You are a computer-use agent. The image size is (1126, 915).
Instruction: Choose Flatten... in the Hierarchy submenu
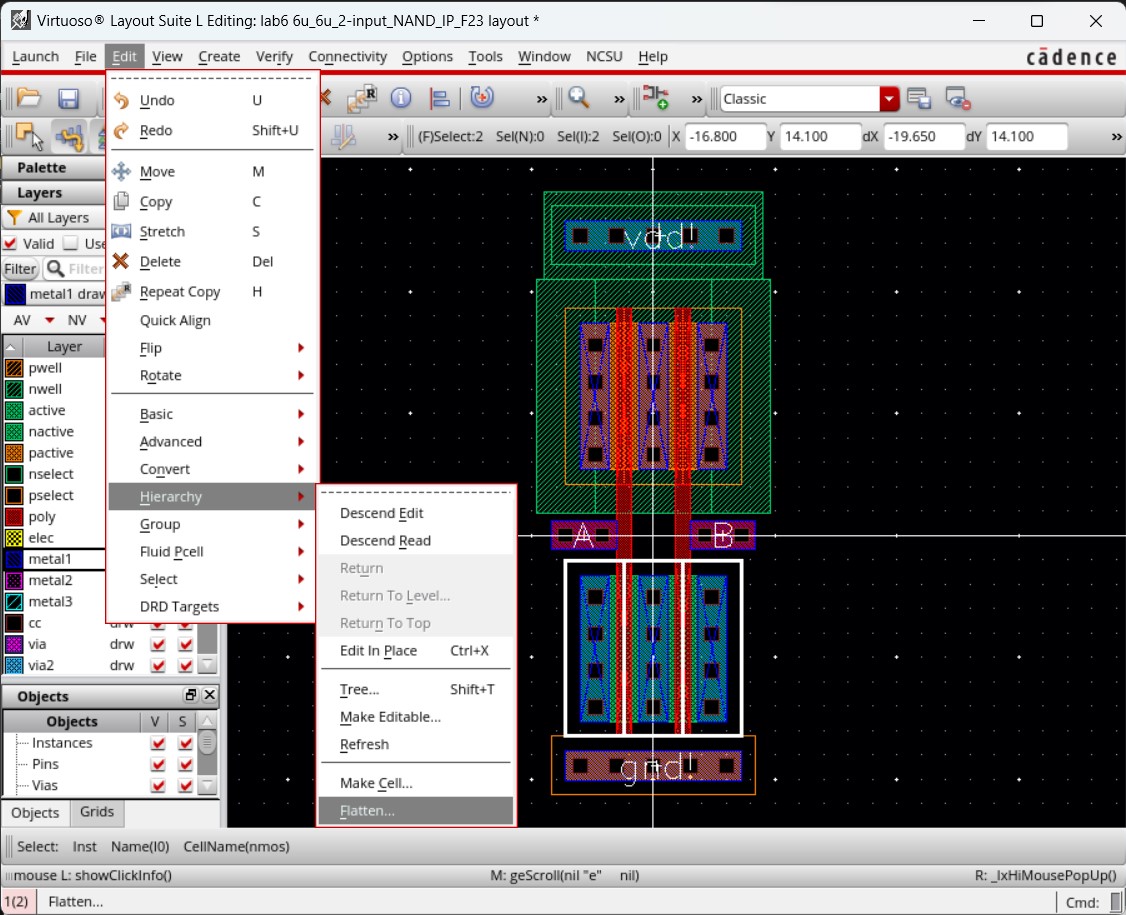click(x=416, y=811)
